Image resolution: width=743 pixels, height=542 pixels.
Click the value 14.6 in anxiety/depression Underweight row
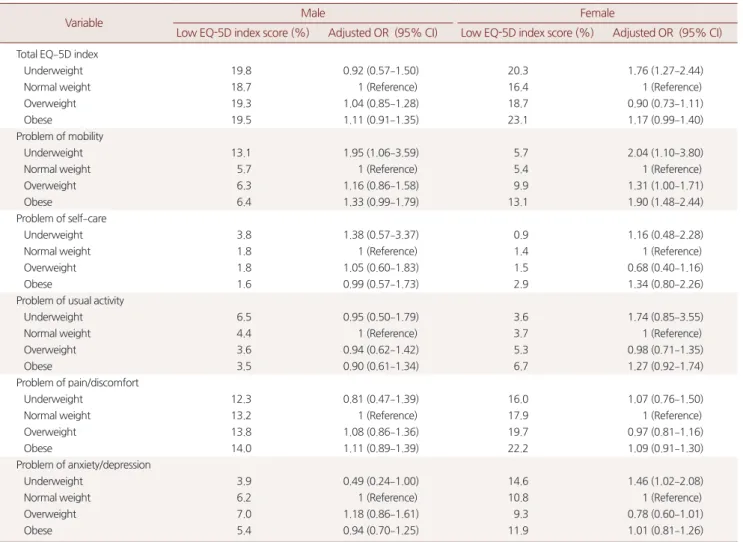click(517, 481)
